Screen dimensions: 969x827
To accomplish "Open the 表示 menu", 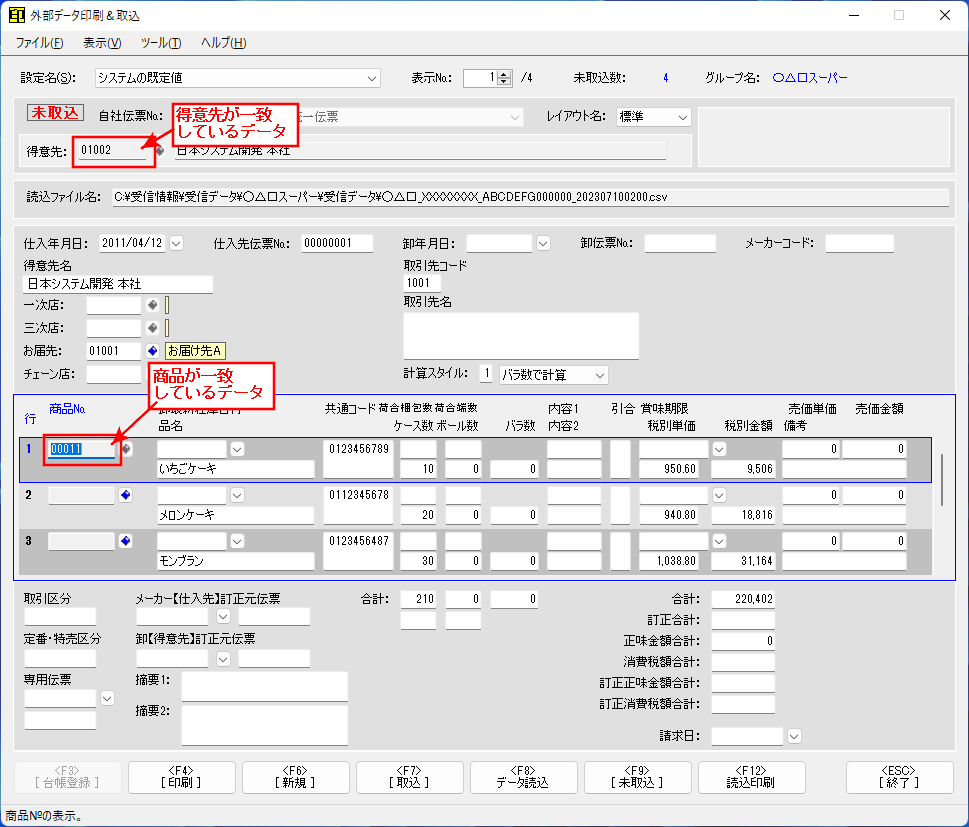I will (x=102, y=43).
